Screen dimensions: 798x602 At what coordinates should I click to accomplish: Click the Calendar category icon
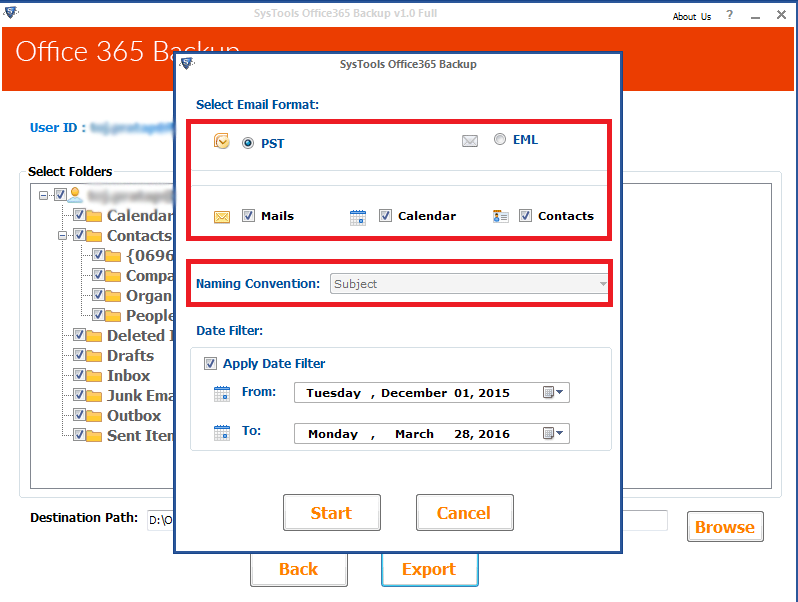click(358, 217)
